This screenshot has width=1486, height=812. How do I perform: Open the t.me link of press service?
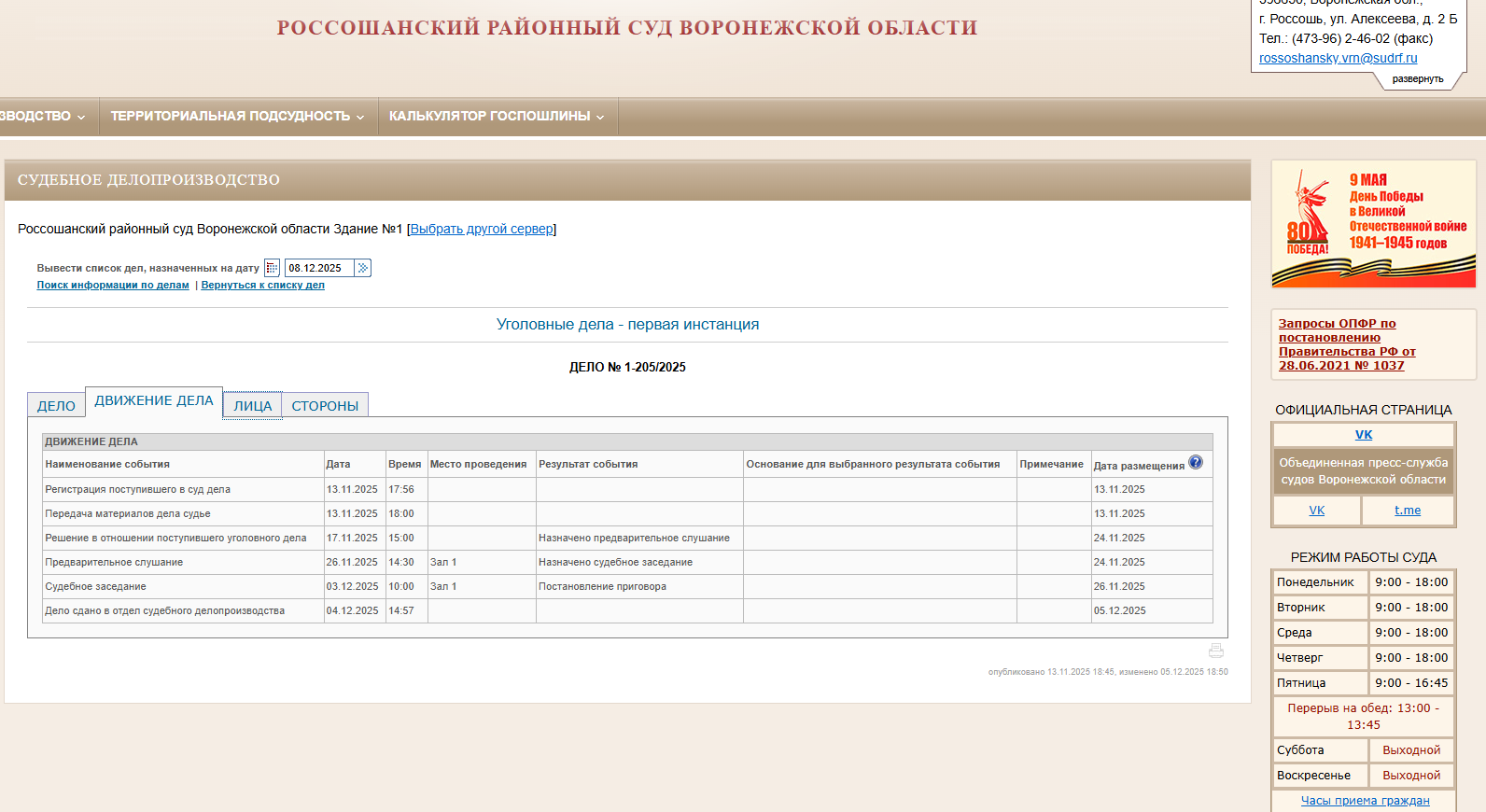pos(1407,511)
